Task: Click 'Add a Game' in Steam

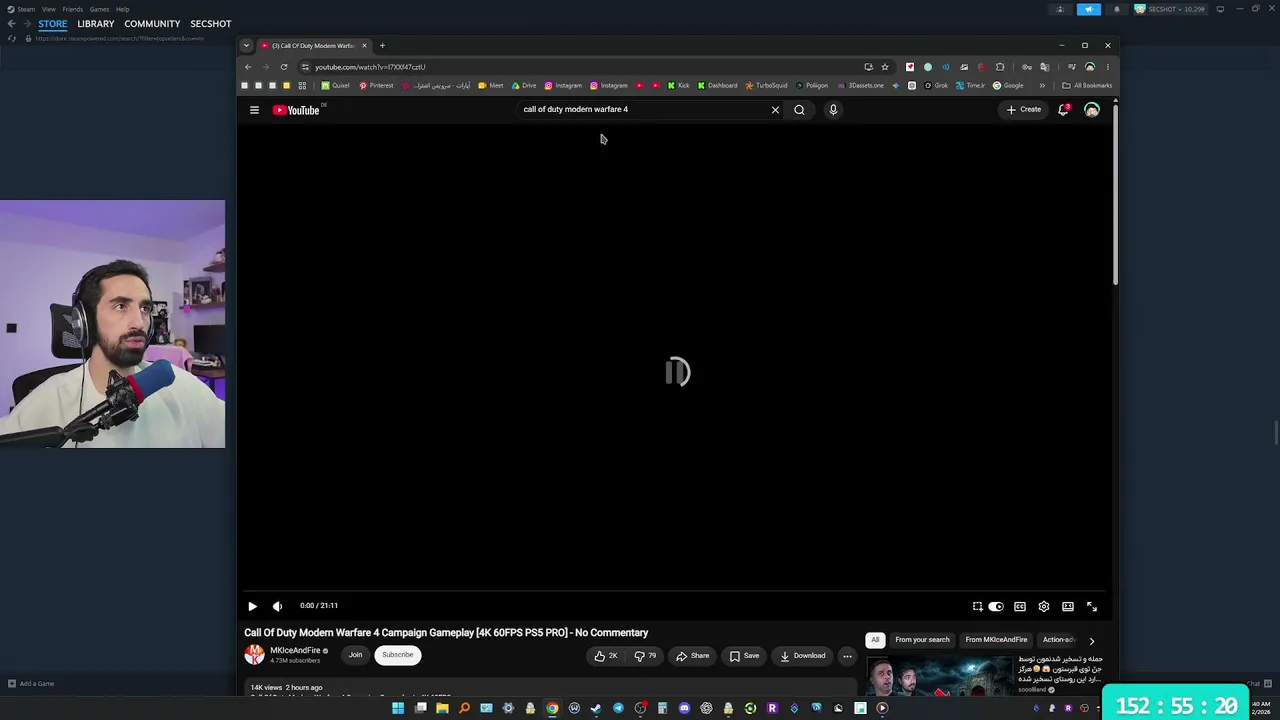Action: [31, 684]
